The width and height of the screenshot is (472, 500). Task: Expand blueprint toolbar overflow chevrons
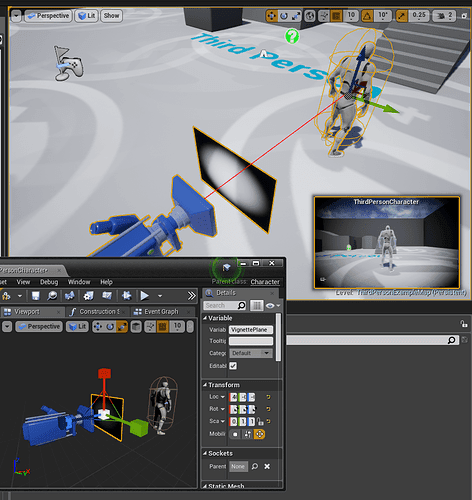(191, 296)
